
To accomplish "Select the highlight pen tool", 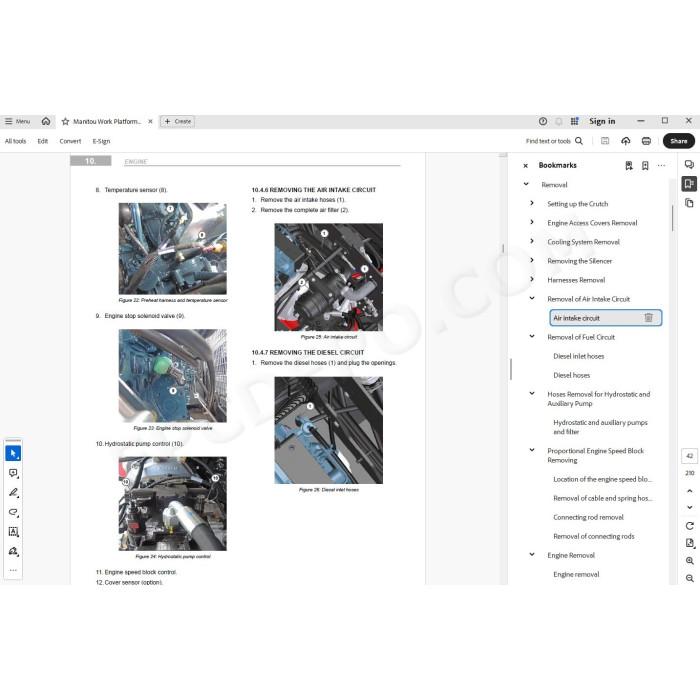I will tap(13, 492).
